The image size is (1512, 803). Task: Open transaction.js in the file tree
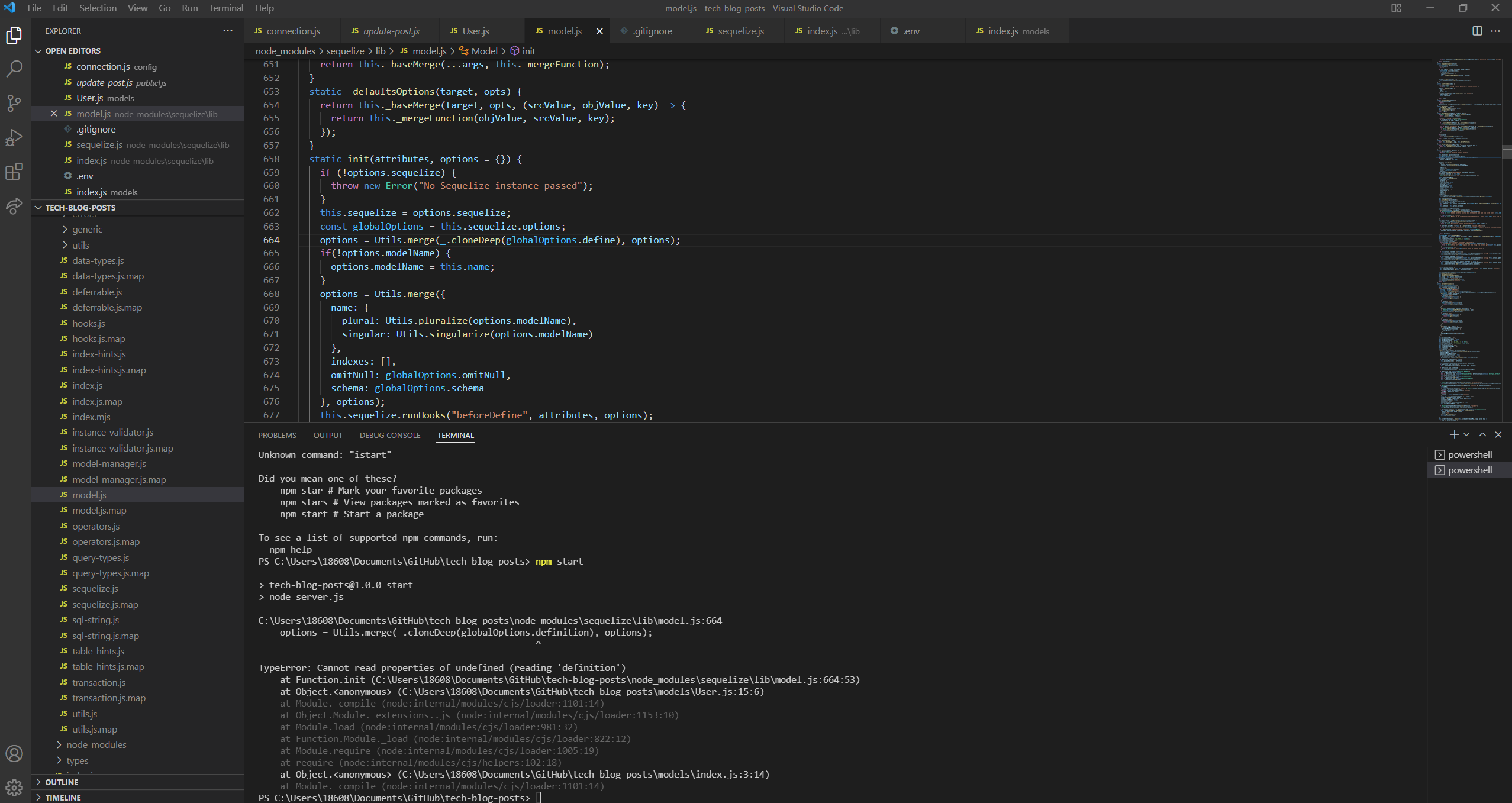[99, 682]
